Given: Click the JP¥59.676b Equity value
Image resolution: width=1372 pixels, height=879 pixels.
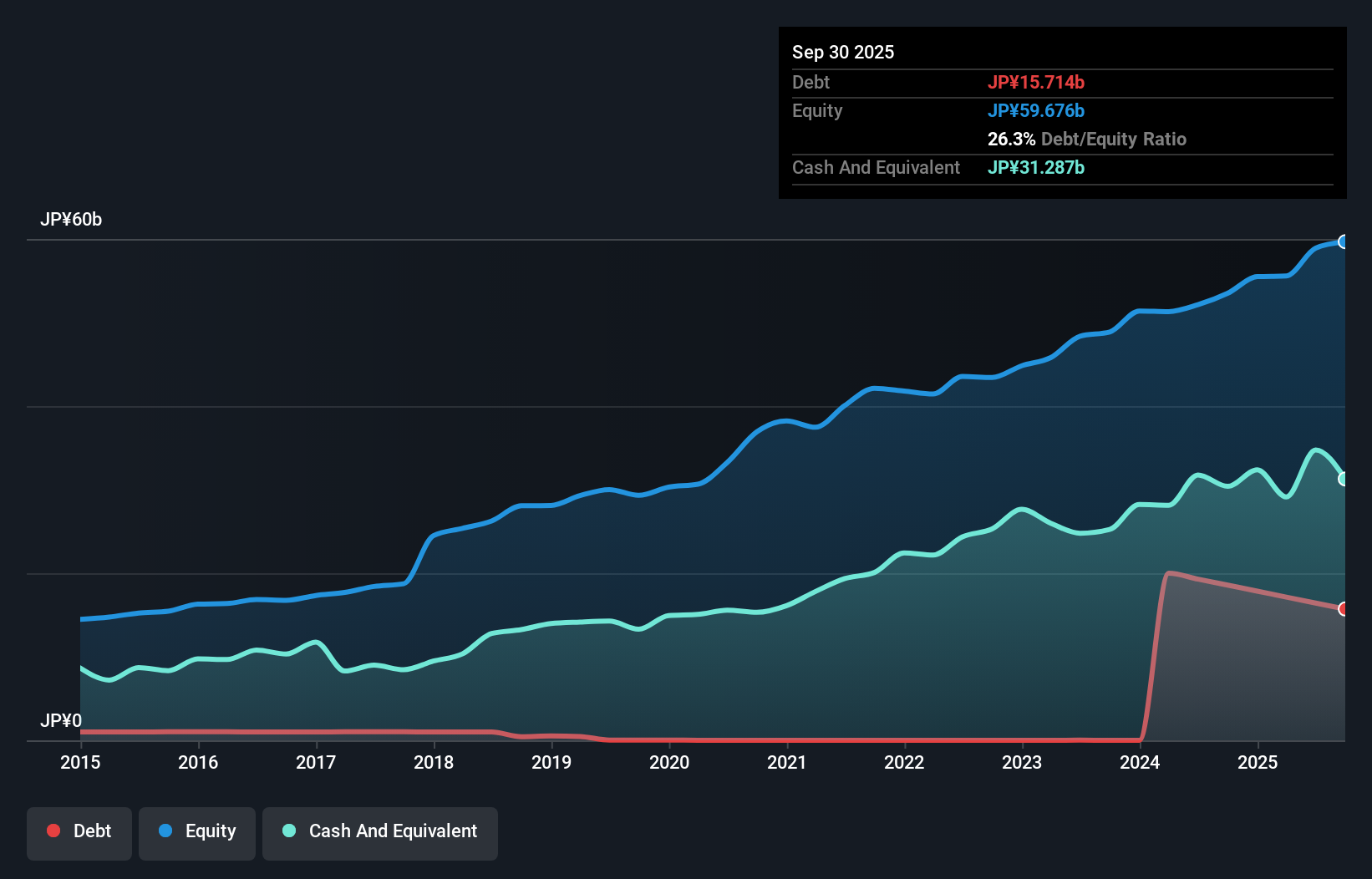Looking at the screenshot, I should point(1037,110).
